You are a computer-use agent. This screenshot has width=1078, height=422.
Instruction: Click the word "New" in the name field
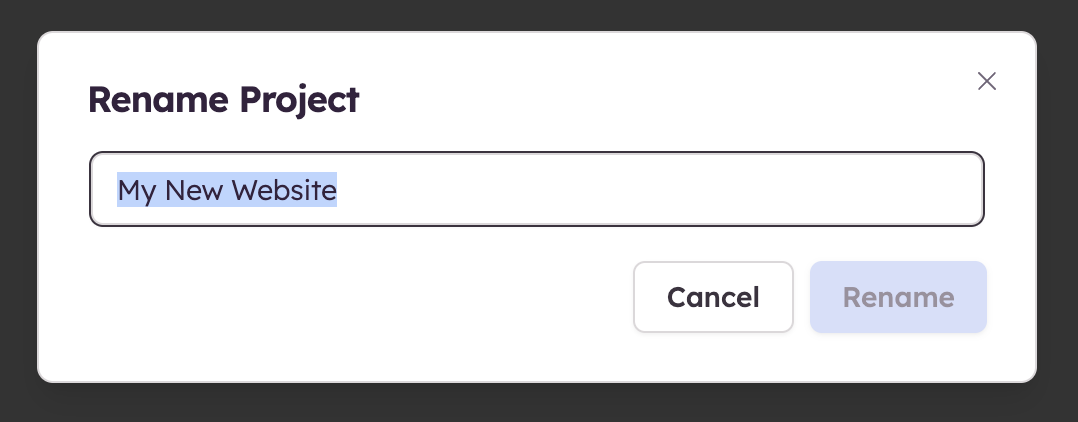(194, 189)
